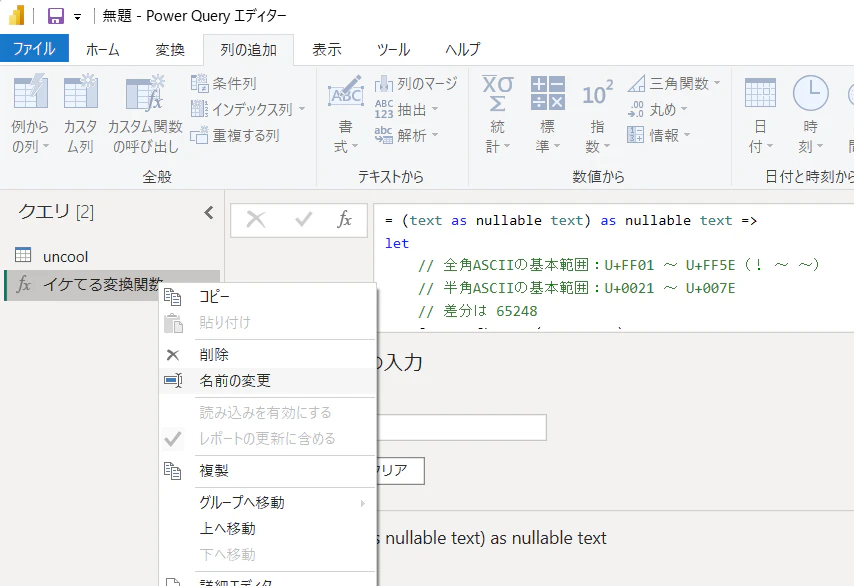
Task: Choose 削除 from context menu
Action: coord(267,355)
